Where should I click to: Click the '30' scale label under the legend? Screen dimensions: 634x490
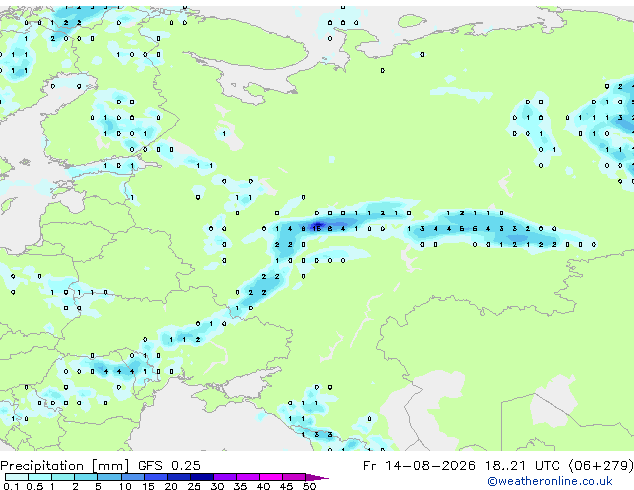217,486
